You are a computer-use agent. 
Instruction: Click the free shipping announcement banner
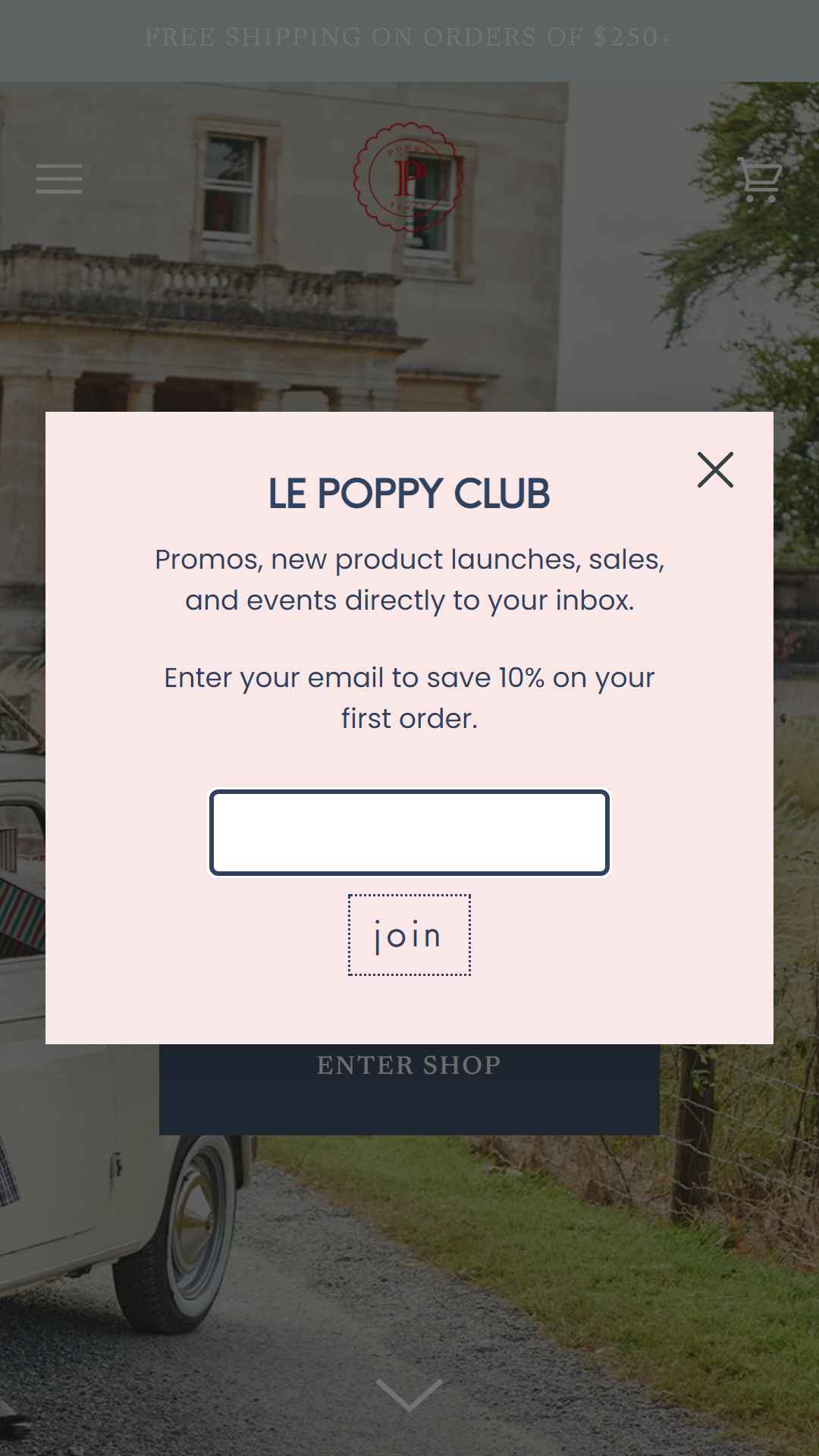409,37
